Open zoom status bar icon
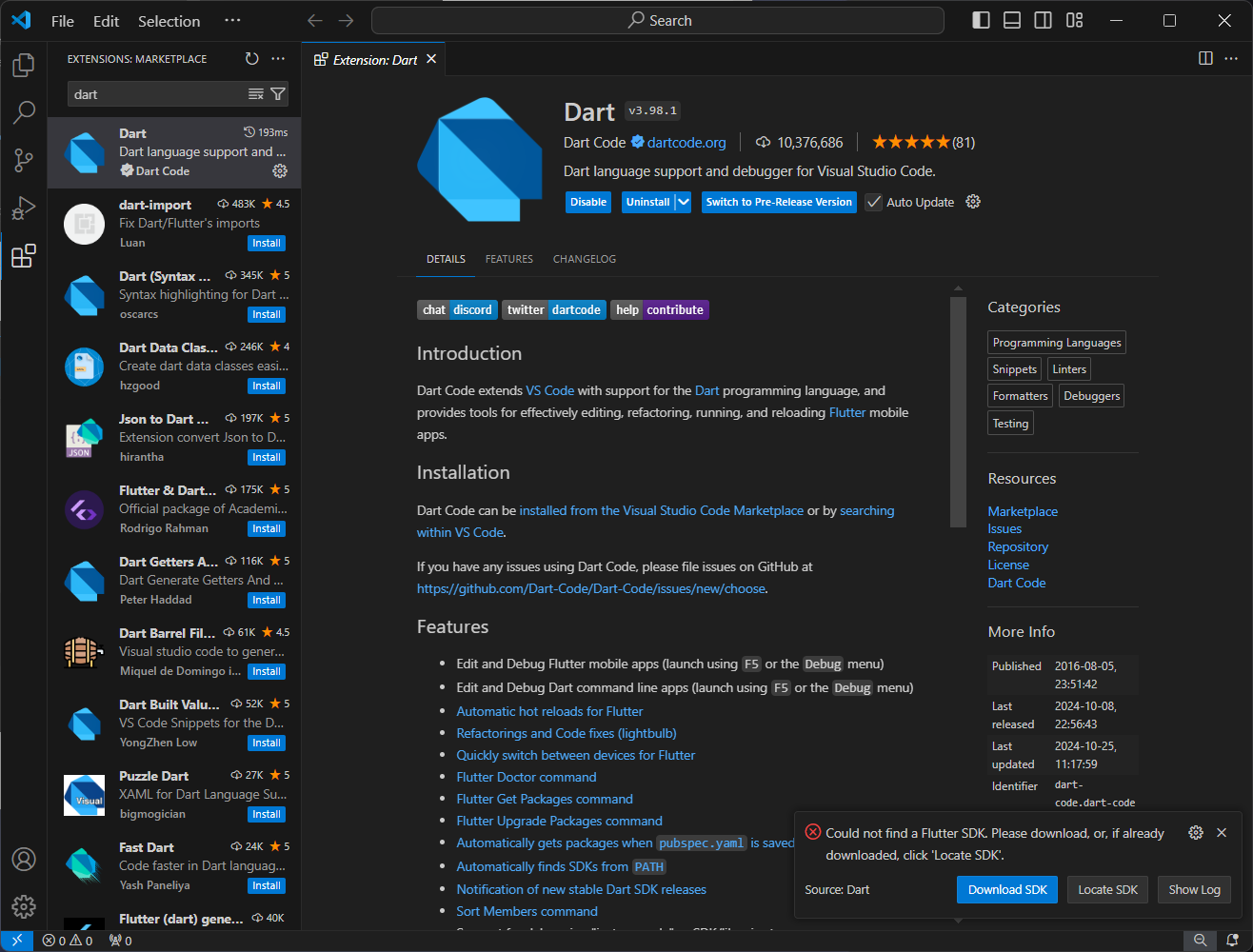 [1201, 941]
